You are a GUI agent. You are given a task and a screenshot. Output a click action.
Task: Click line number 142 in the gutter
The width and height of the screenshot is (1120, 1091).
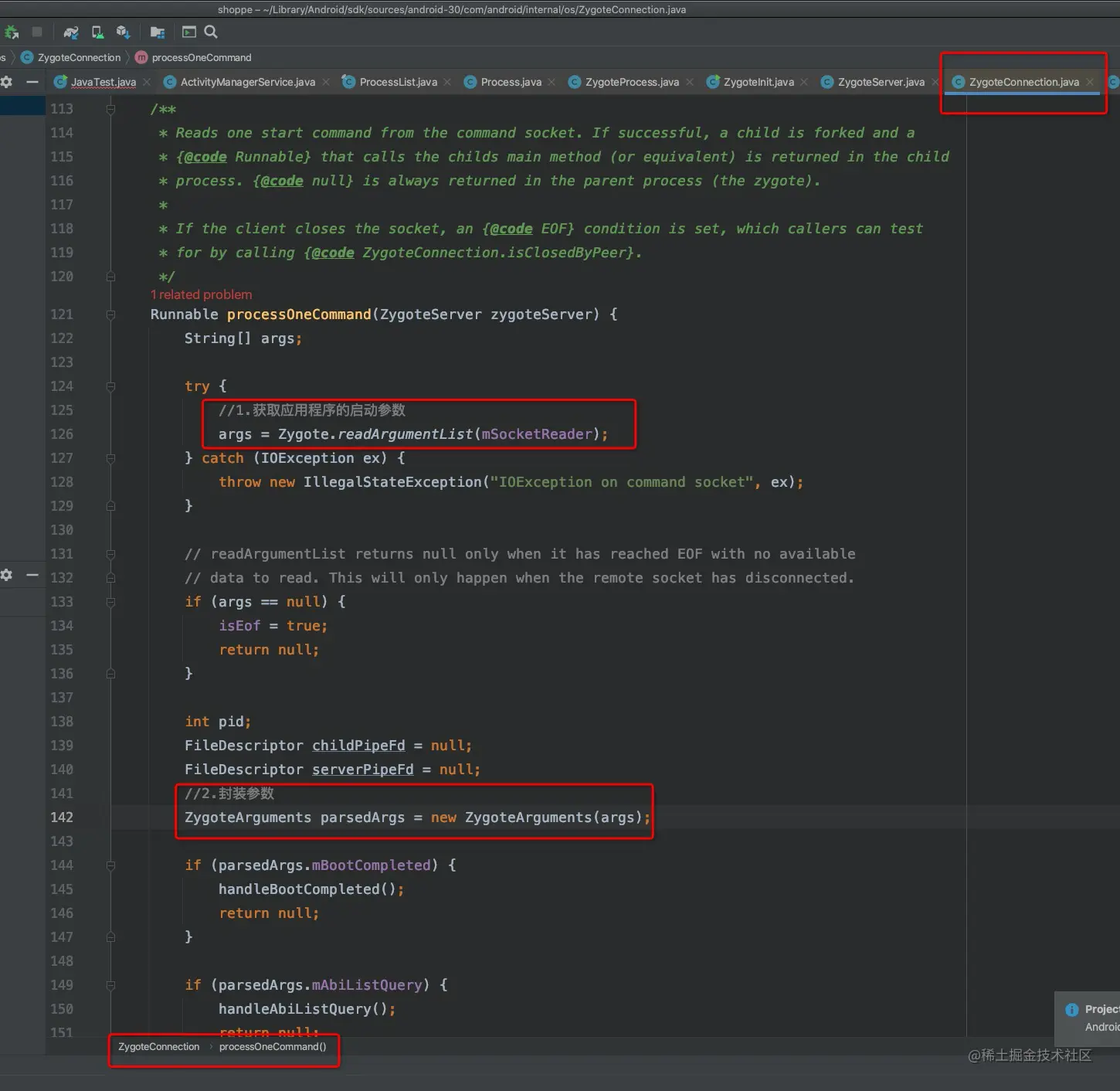(62, 817)
